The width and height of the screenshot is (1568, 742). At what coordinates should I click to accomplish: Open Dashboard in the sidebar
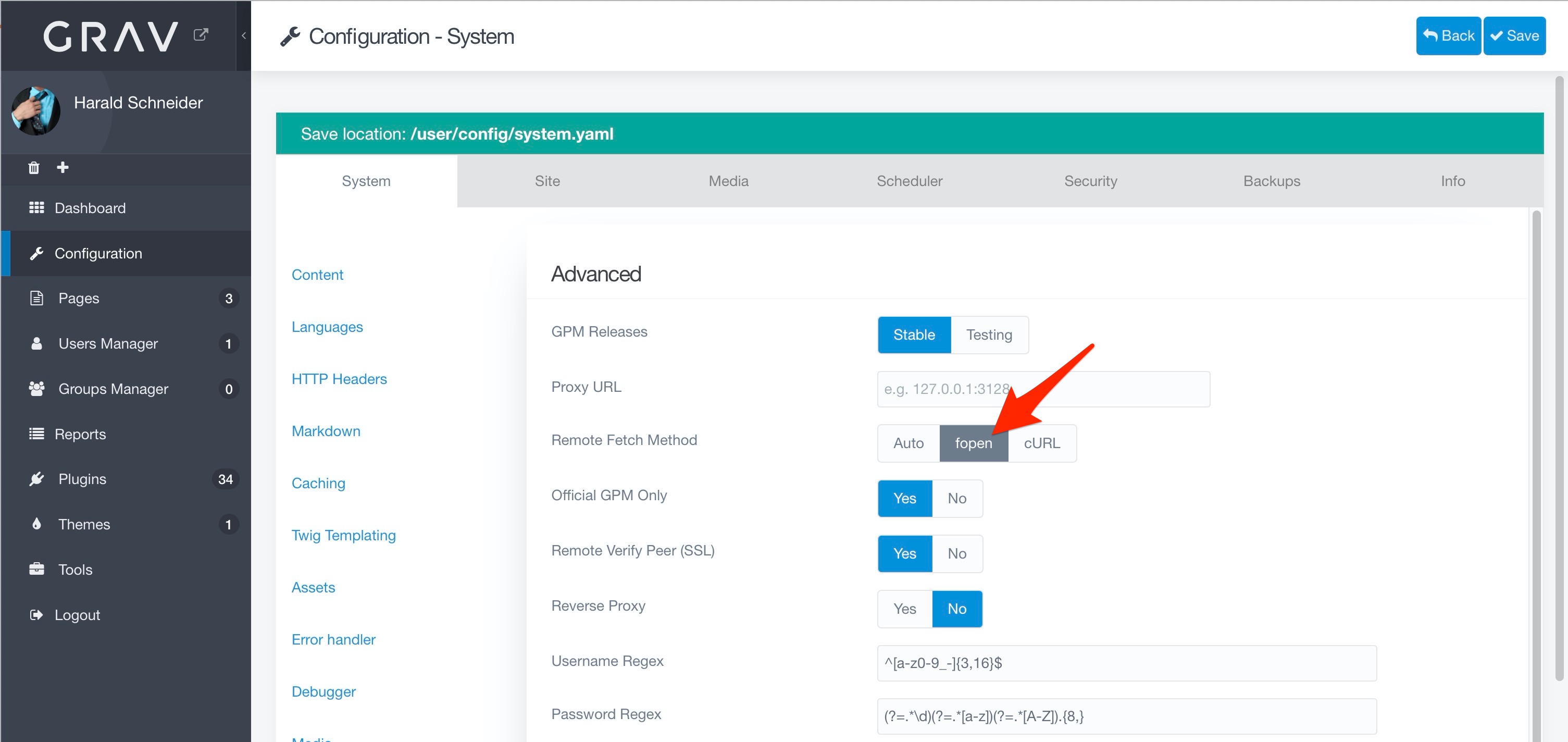[126, 207]
